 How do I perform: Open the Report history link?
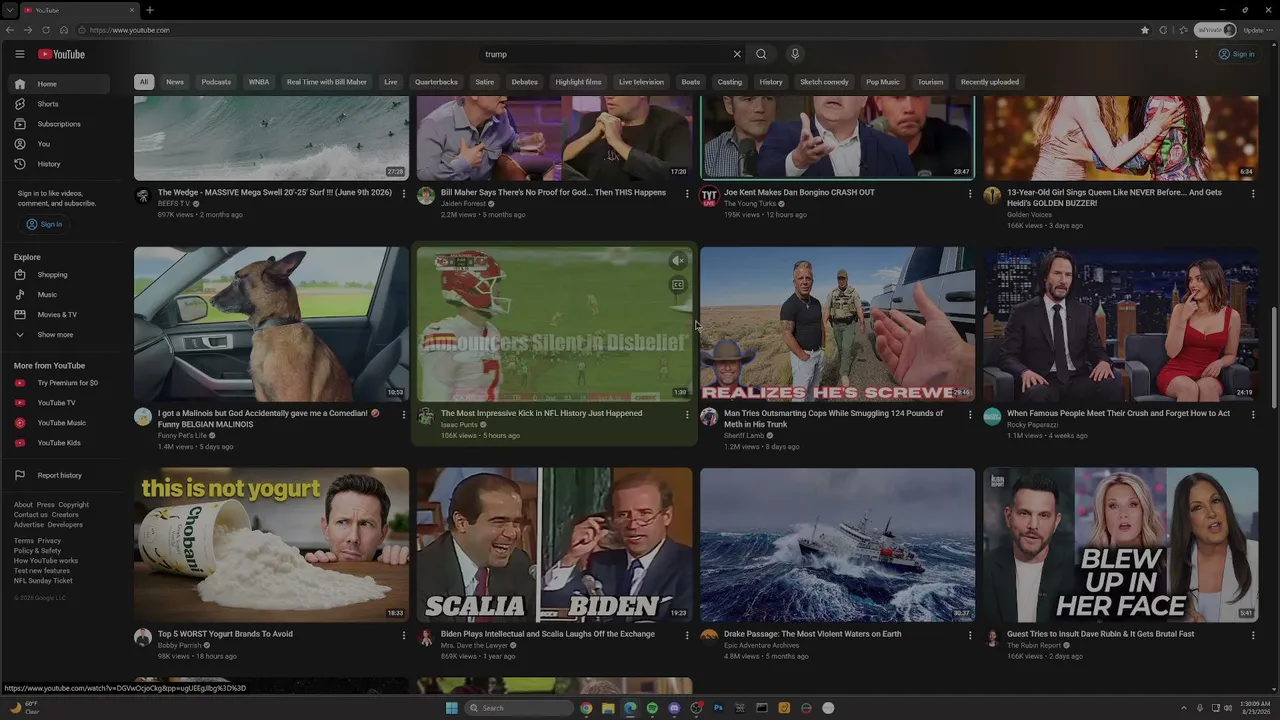60,475
